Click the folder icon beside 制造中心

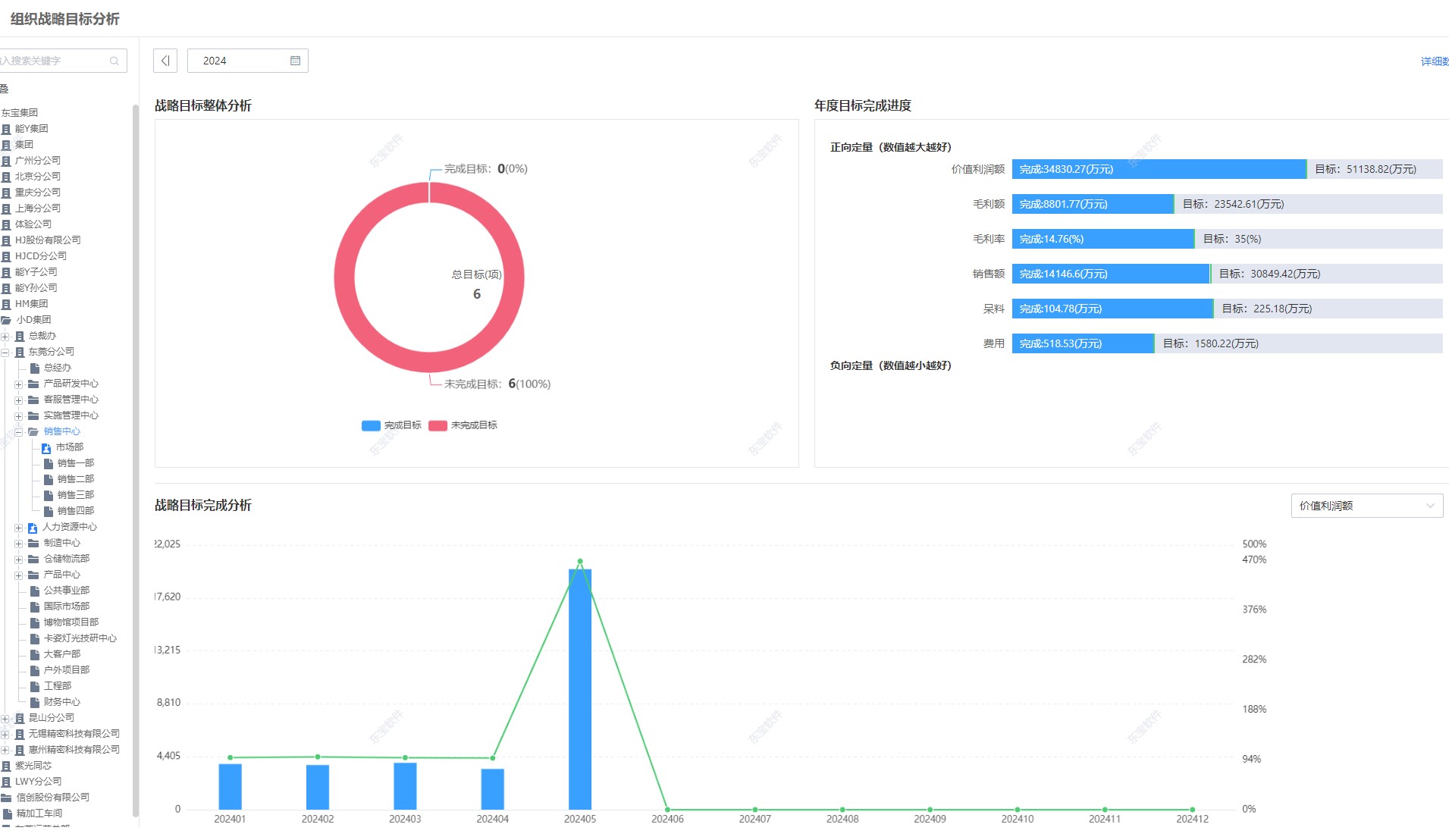(x=33, y=543)
